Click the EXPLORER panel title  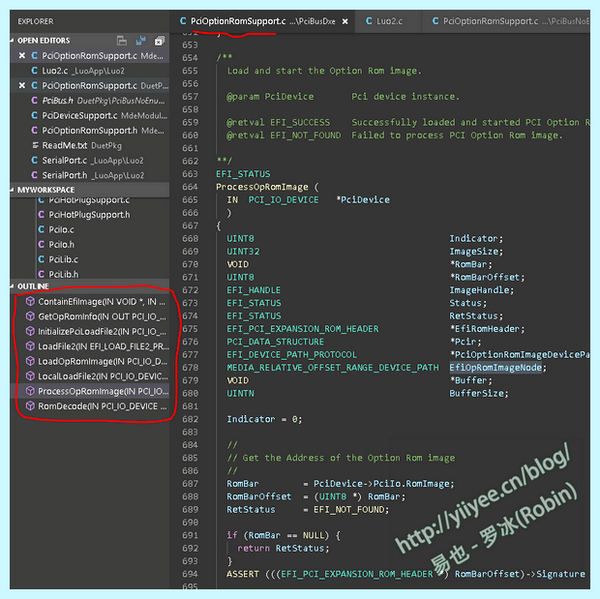(36, 21)
